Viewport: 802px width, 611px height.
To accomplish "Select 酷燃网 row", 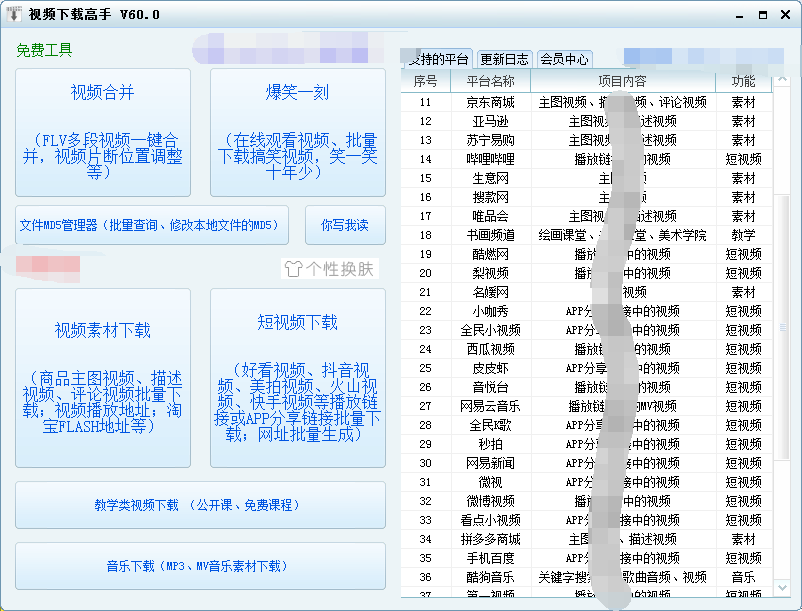I will (x=587, y=254).
